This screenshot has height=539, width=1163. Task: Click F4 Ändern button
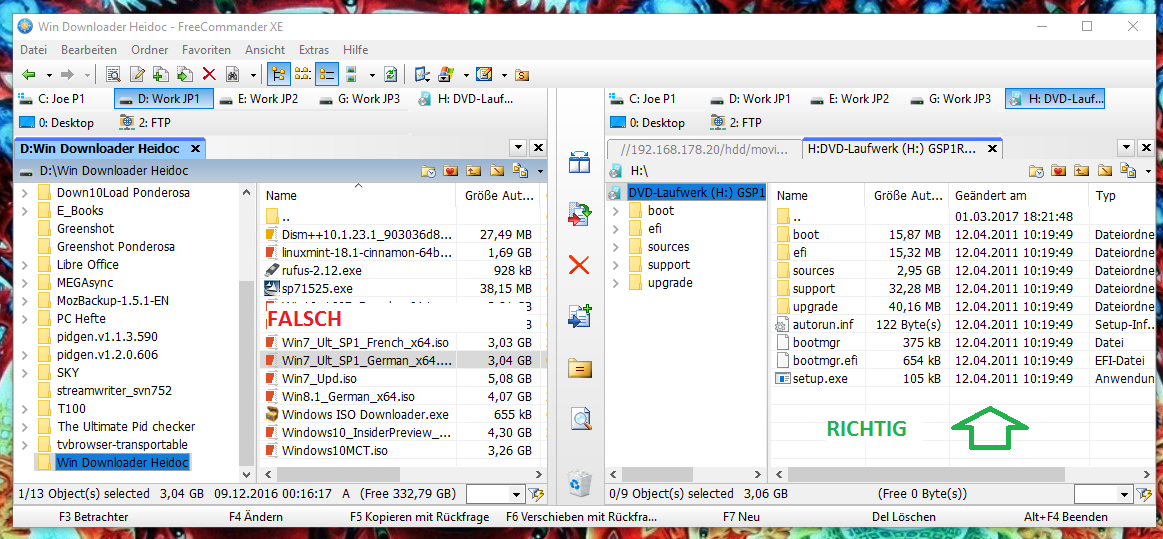point(256,517)
